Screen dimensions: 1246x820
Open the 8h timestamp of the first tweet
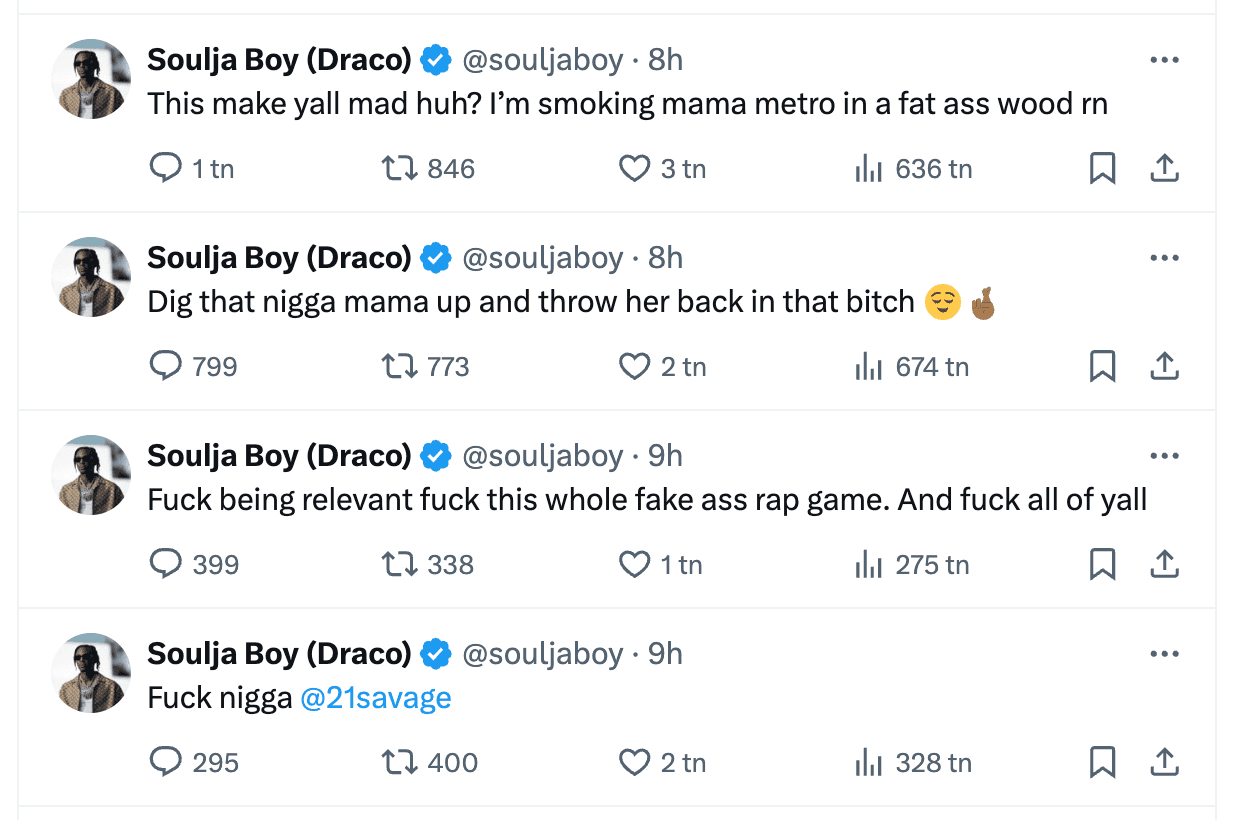click(667, 59)
